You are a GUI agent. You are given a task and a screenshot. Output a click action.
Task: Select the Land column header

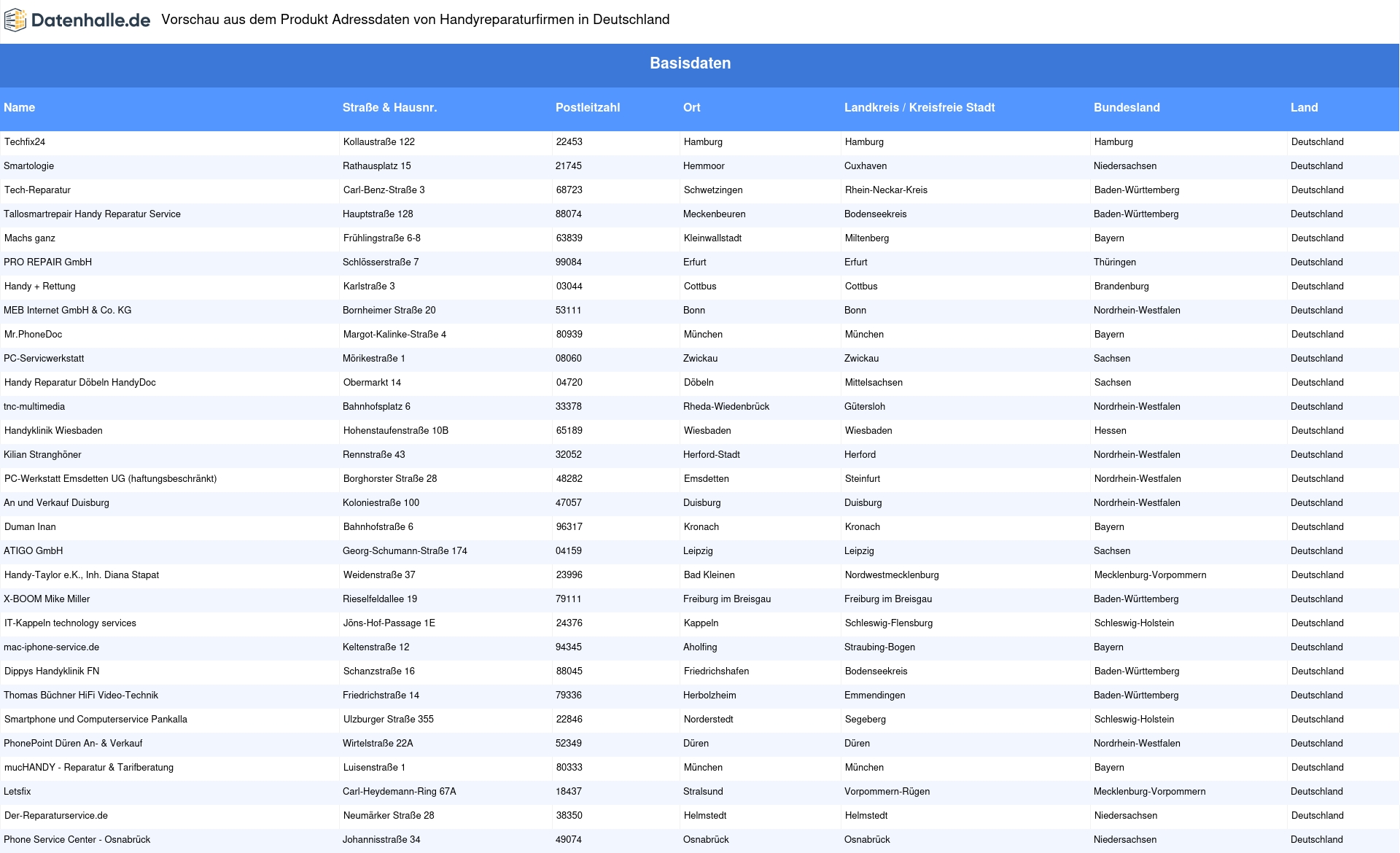pos(1304,107)
